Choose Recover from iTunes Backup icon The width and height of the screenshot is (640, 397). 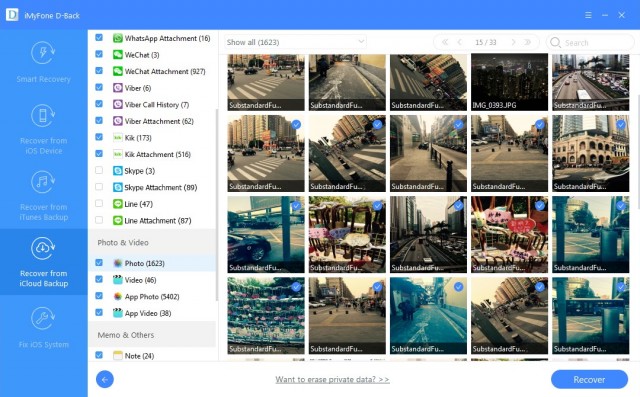pos(43,182)
